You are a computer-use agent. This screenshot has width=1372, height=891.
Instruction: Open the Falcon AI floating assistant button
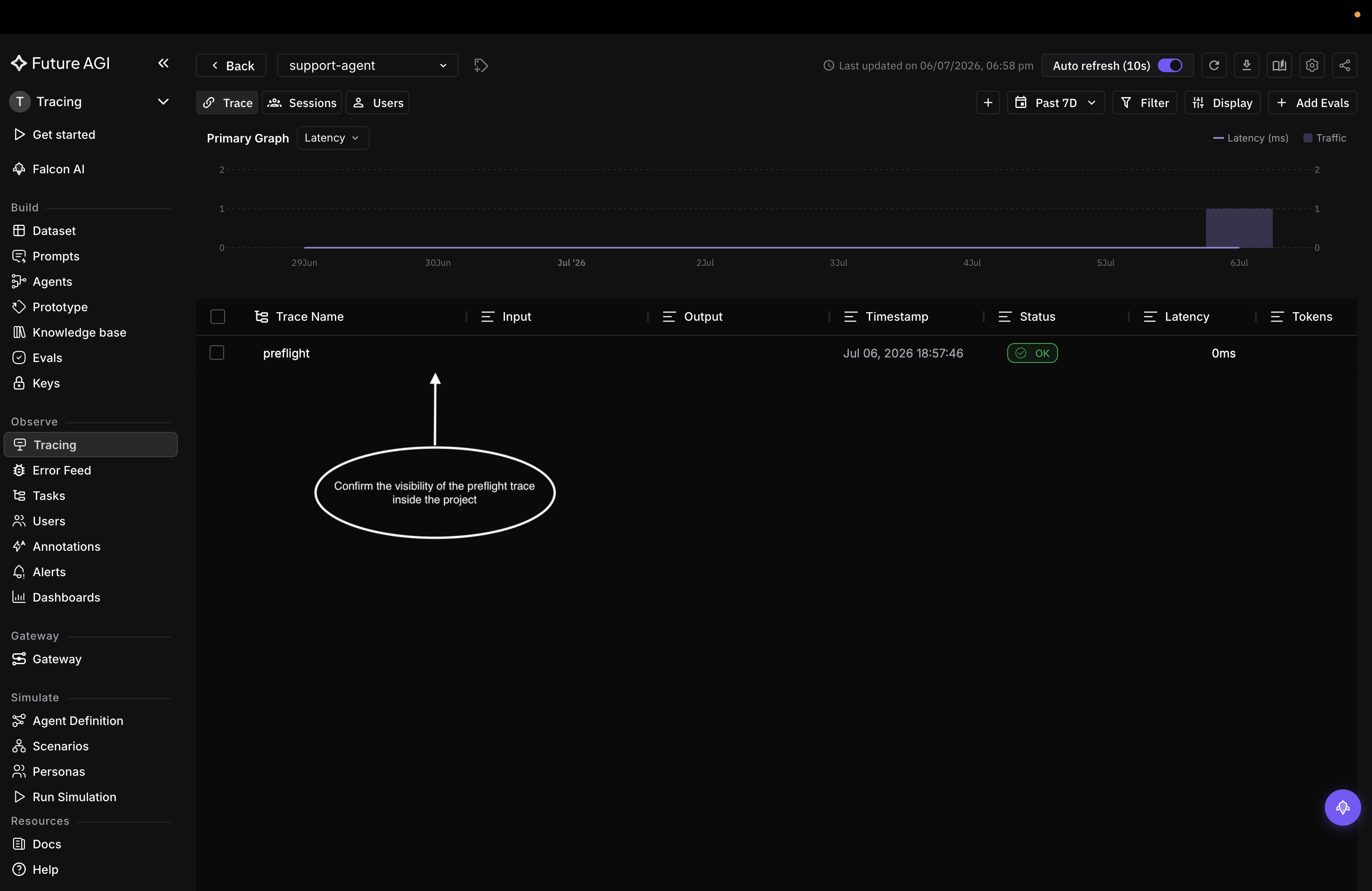point(1342,808)
